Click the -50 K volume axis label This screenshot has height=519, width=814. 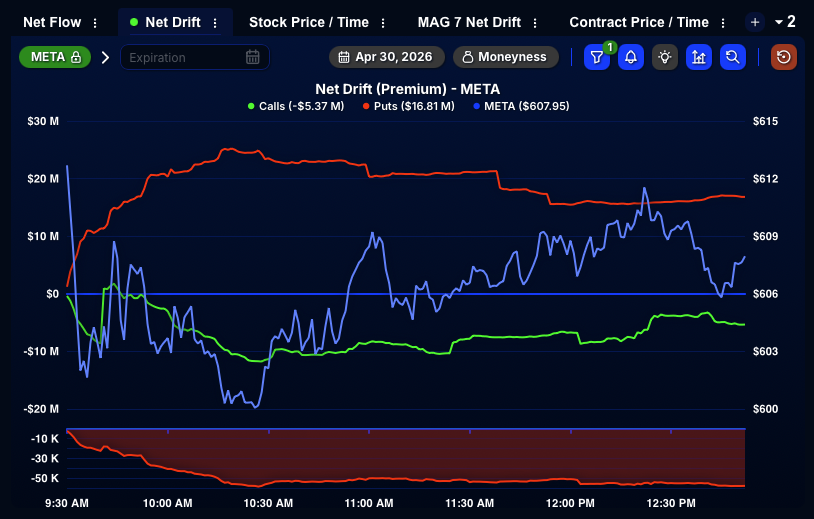click(45, 479)
